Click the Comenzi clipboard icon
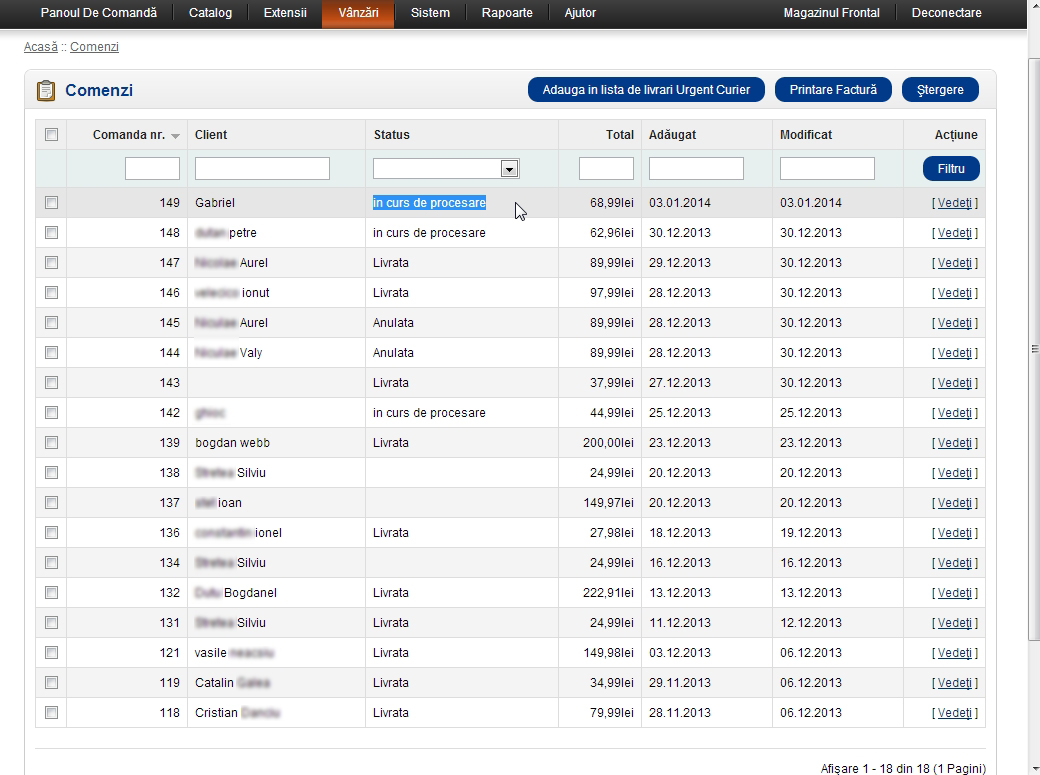 coord(46,91)
